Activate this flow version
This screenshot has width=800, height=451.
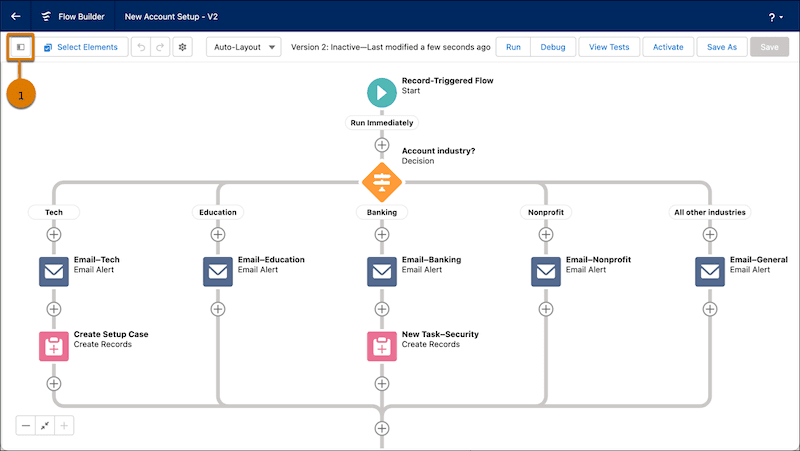click(668, 47)
